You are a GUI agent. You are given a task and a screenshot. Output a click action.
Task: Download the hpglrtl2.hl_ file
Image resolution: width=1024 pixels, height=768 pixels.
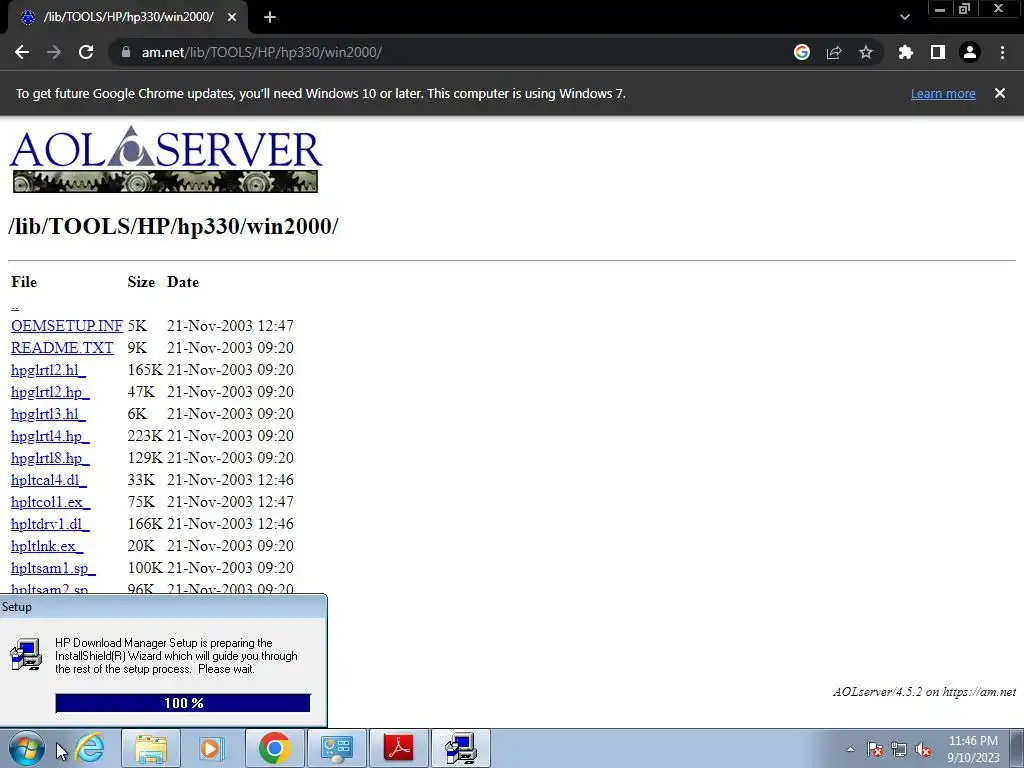48,370
